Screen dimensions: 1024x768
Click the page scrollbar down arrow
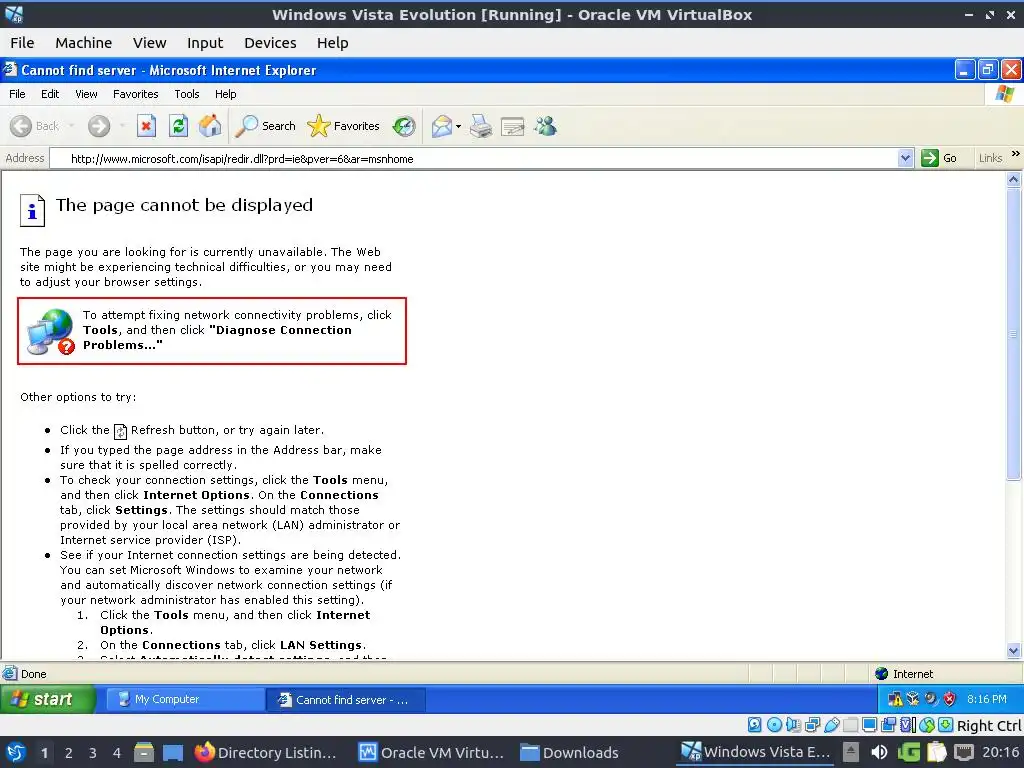pyautogui.click(x=1014, y=650)
